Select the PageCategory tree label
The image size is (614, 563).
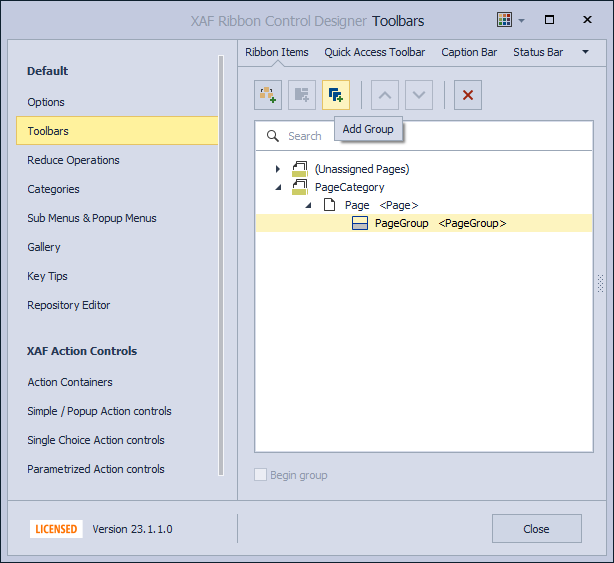pyautogui.click(x=349, y=187)
